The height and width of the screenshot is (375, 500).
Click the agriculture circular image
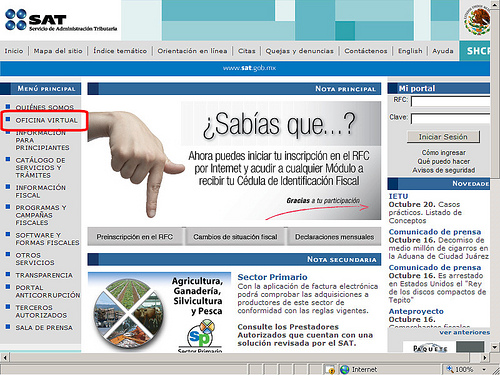click(129, 314)
